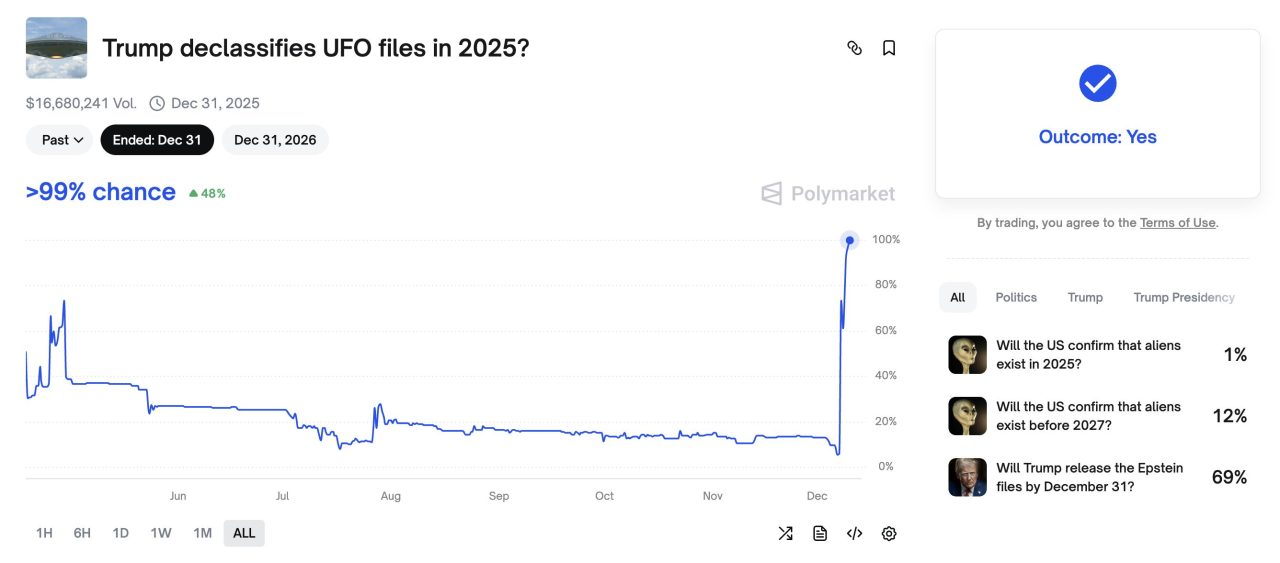The width and height of the screenshot is (1280, 563).
Task: Open chart settings gear icon
Action: tap(888, 533)
